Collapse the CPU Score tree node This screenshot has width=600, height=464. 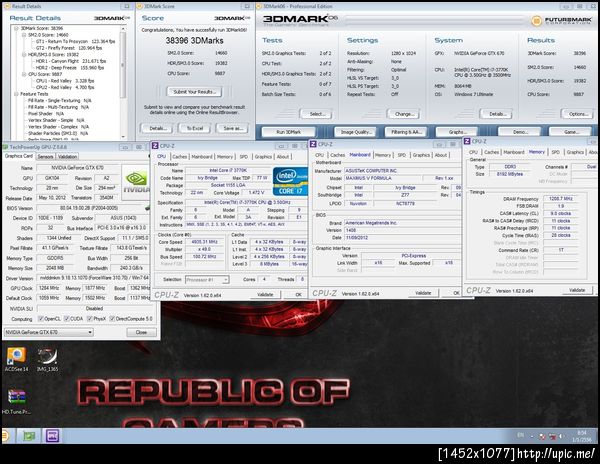tap(24, 74)
